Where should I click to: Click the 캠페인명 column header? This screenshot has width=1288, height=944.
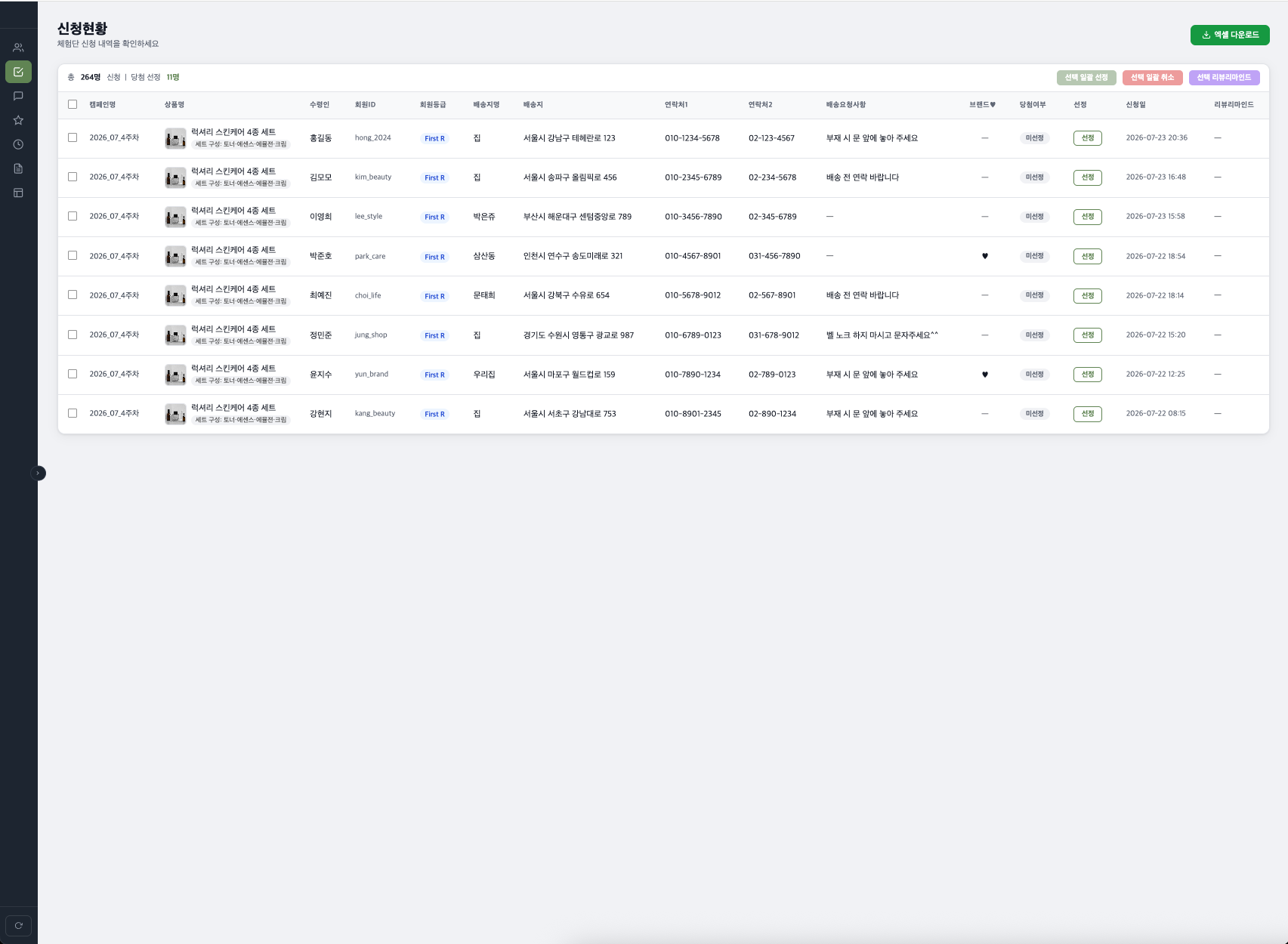(102, 105)
